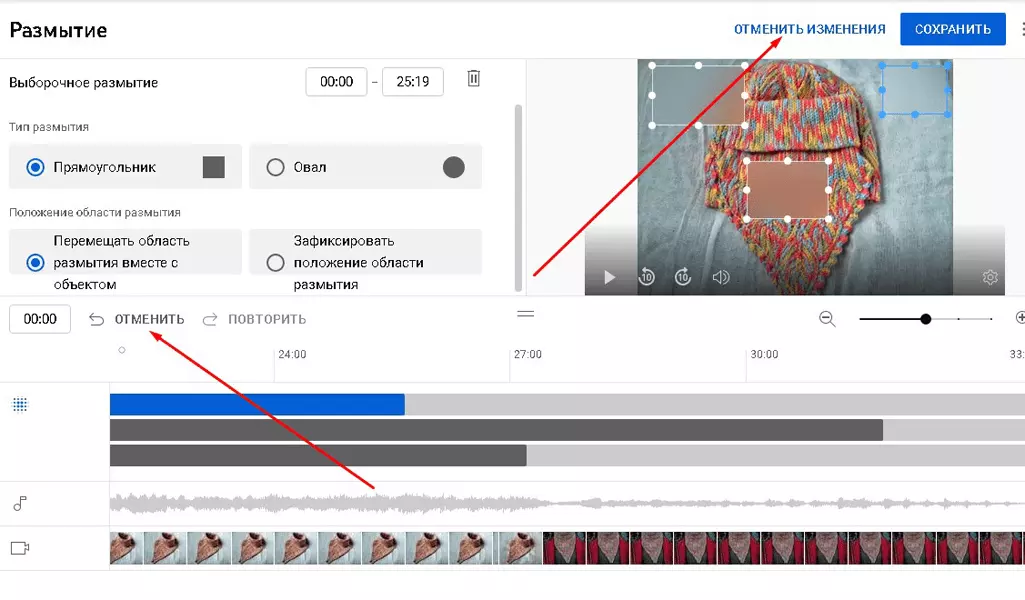This screenshot has height=600, width=1025.
Task: Skip forward 10 seconds in preview
Action: pyautogui.click(x=683, y=276)
